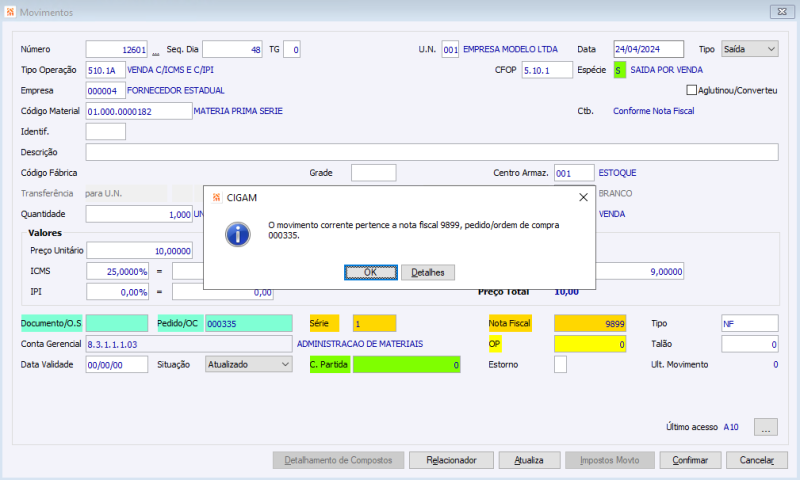The width and height of the screenshot is (800, 480).
Task: Click the Nota Fiscal field 9899
Action: point(590,323)
